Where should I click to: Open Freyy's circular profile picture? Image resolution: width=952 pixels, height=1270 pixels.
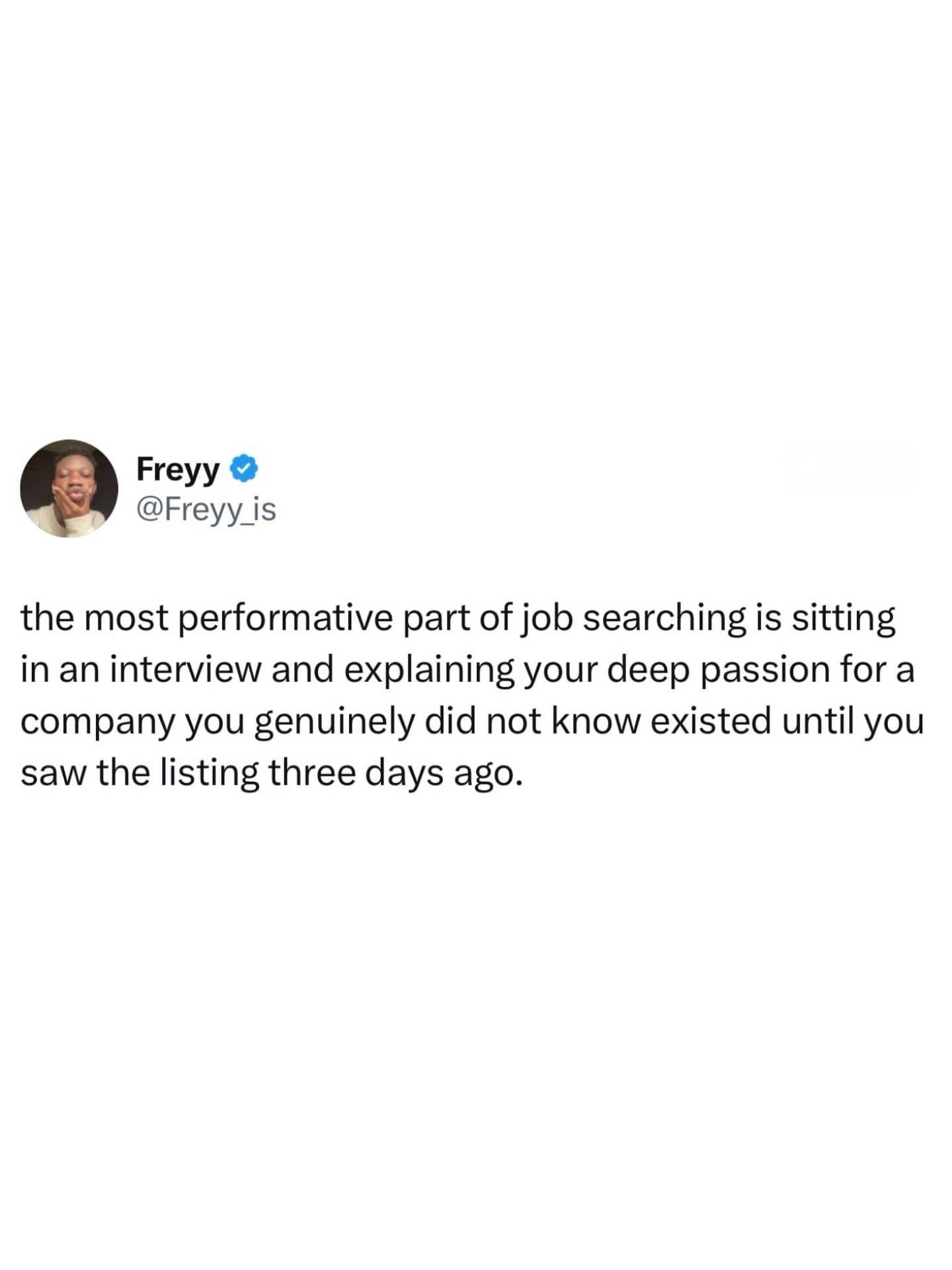point(69,488)
